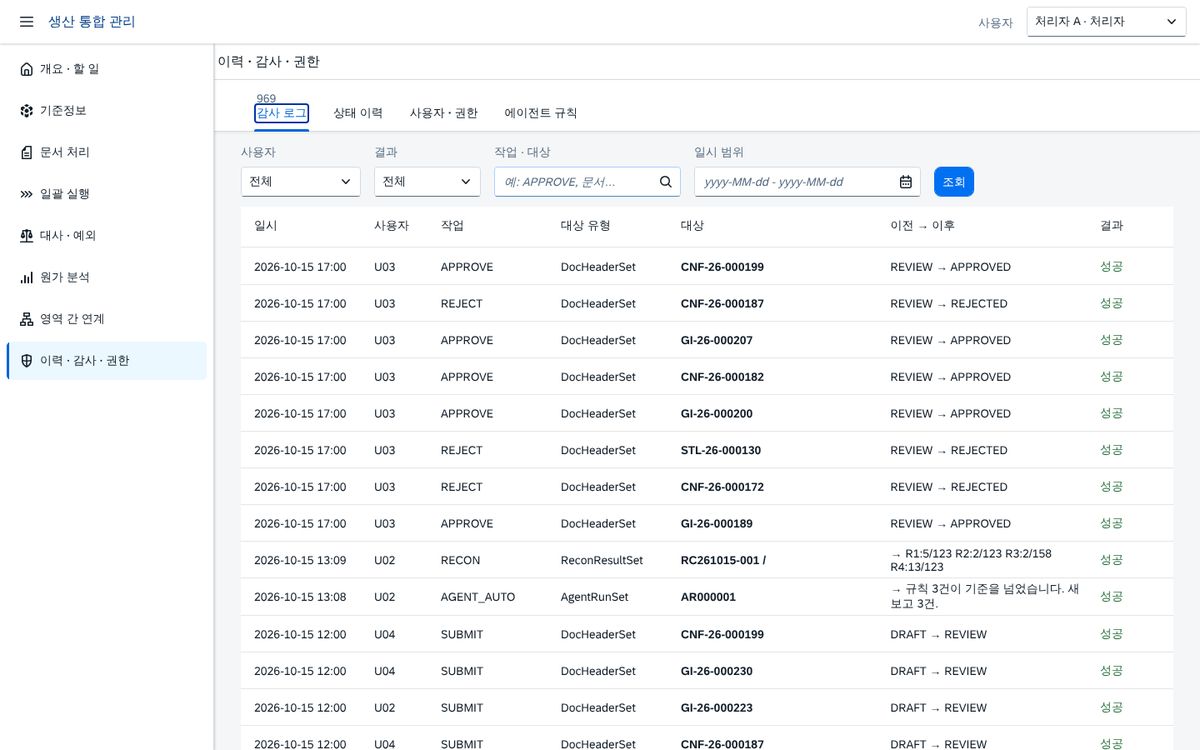Click the 조회 search button

point(954,182)
